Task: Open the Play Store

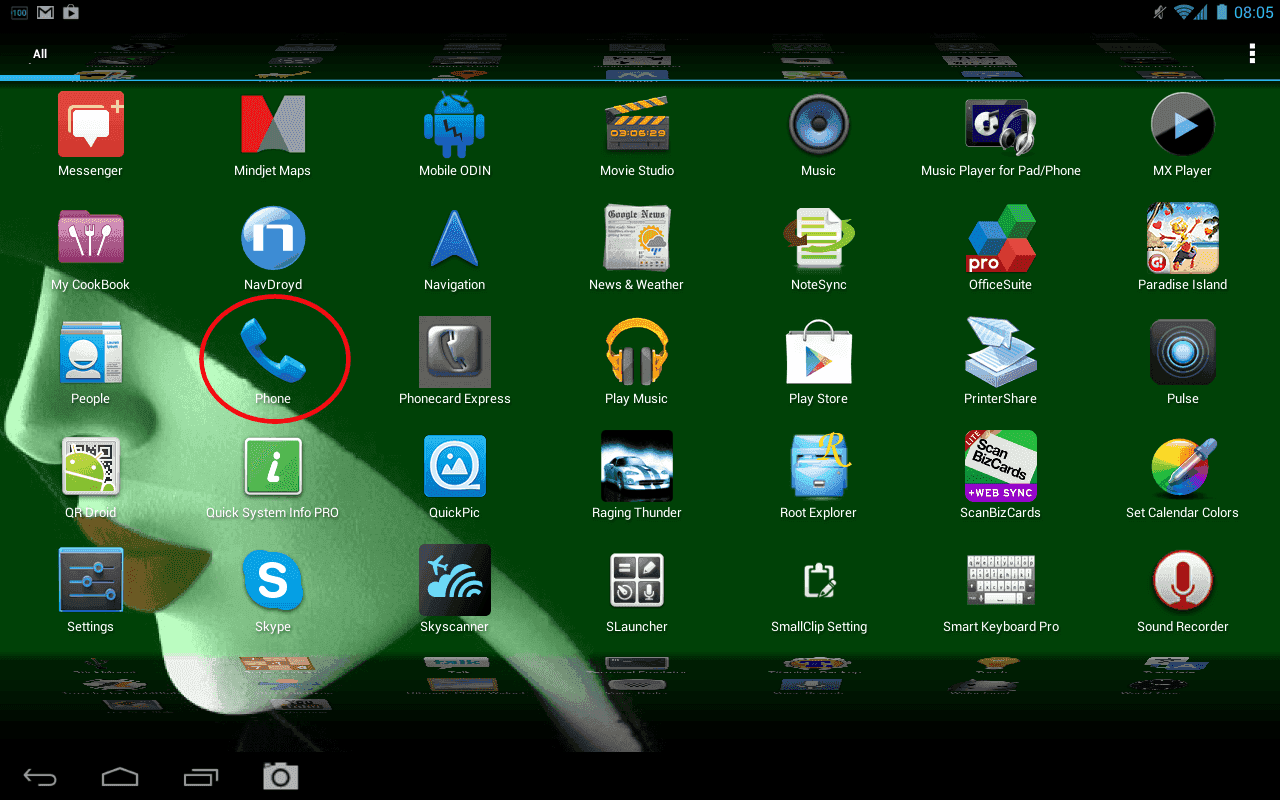Action: point(818,352)
